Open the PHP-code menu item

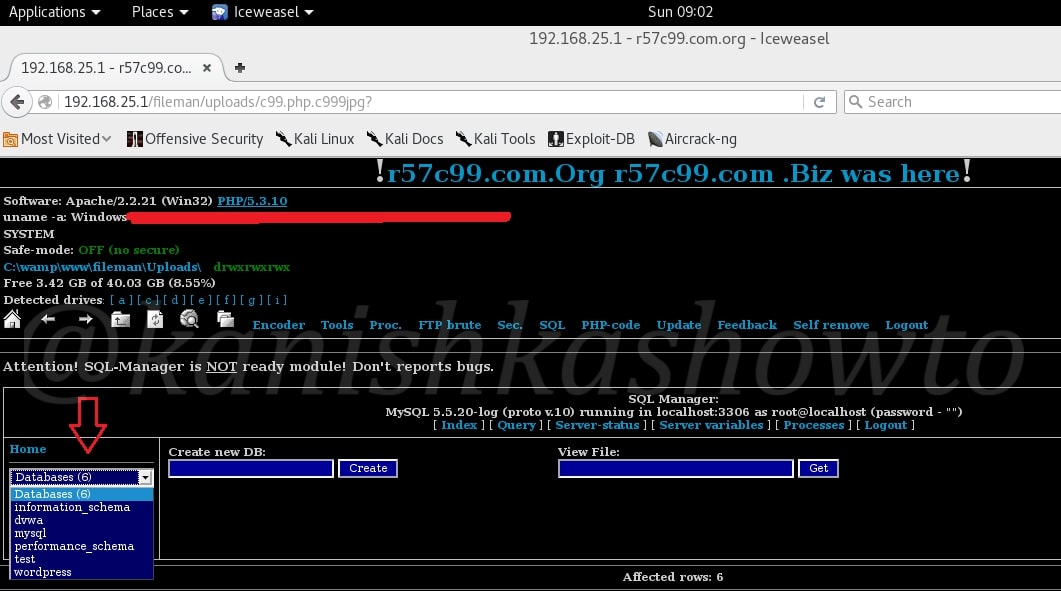[x=611, y=325]
